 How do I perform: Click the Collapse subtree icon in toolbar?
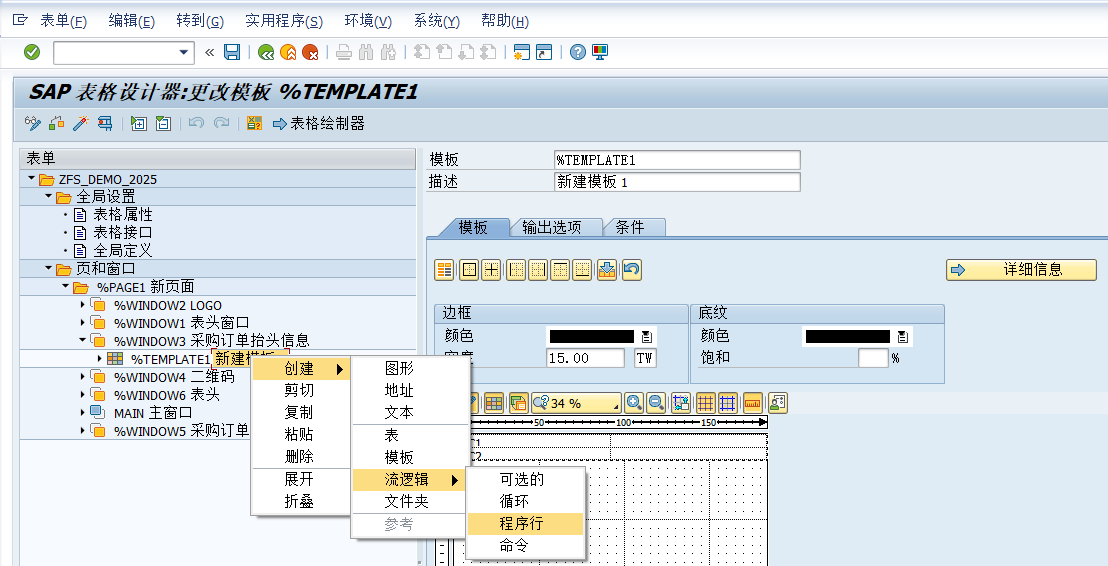pyautogui.click(x=163, y=124)
